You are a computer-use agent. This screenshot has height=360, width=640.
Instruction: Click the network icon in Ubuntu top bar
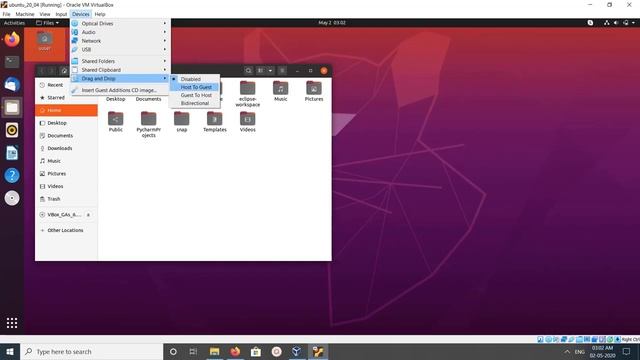(x=607, y=23)
